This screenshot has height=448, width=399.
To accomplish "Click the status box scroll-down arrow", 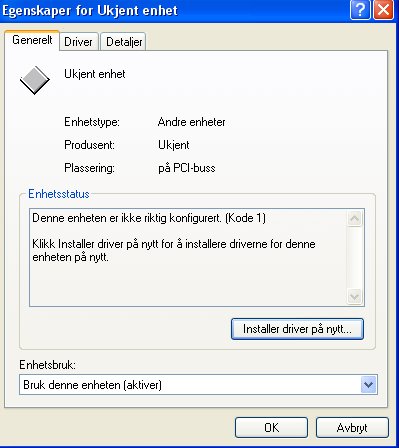I will coord(354,296).
